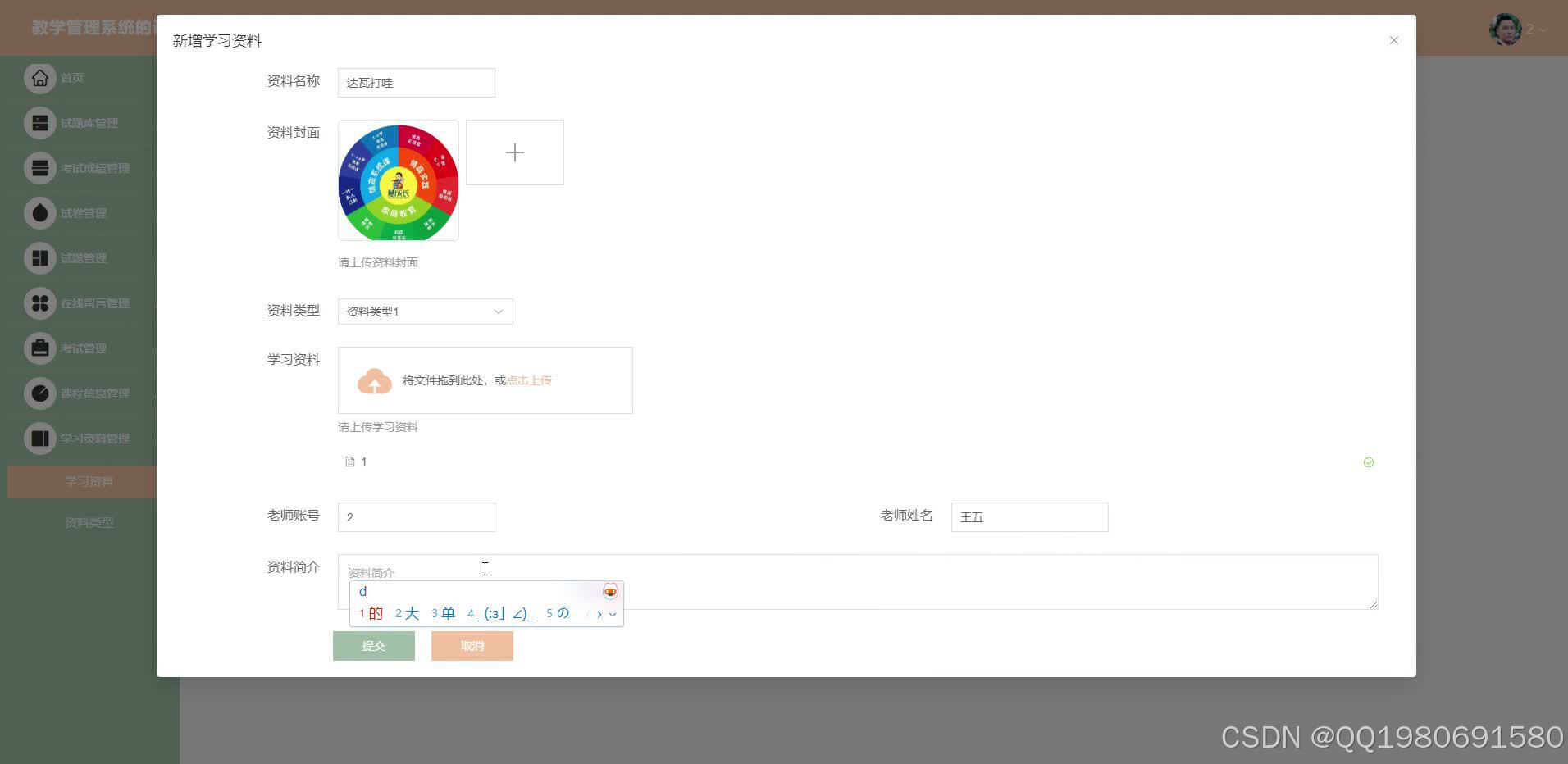Click 点击上传 to upload learning material
The width and height of the screenshot is (1568, 764).
point(528,380)
